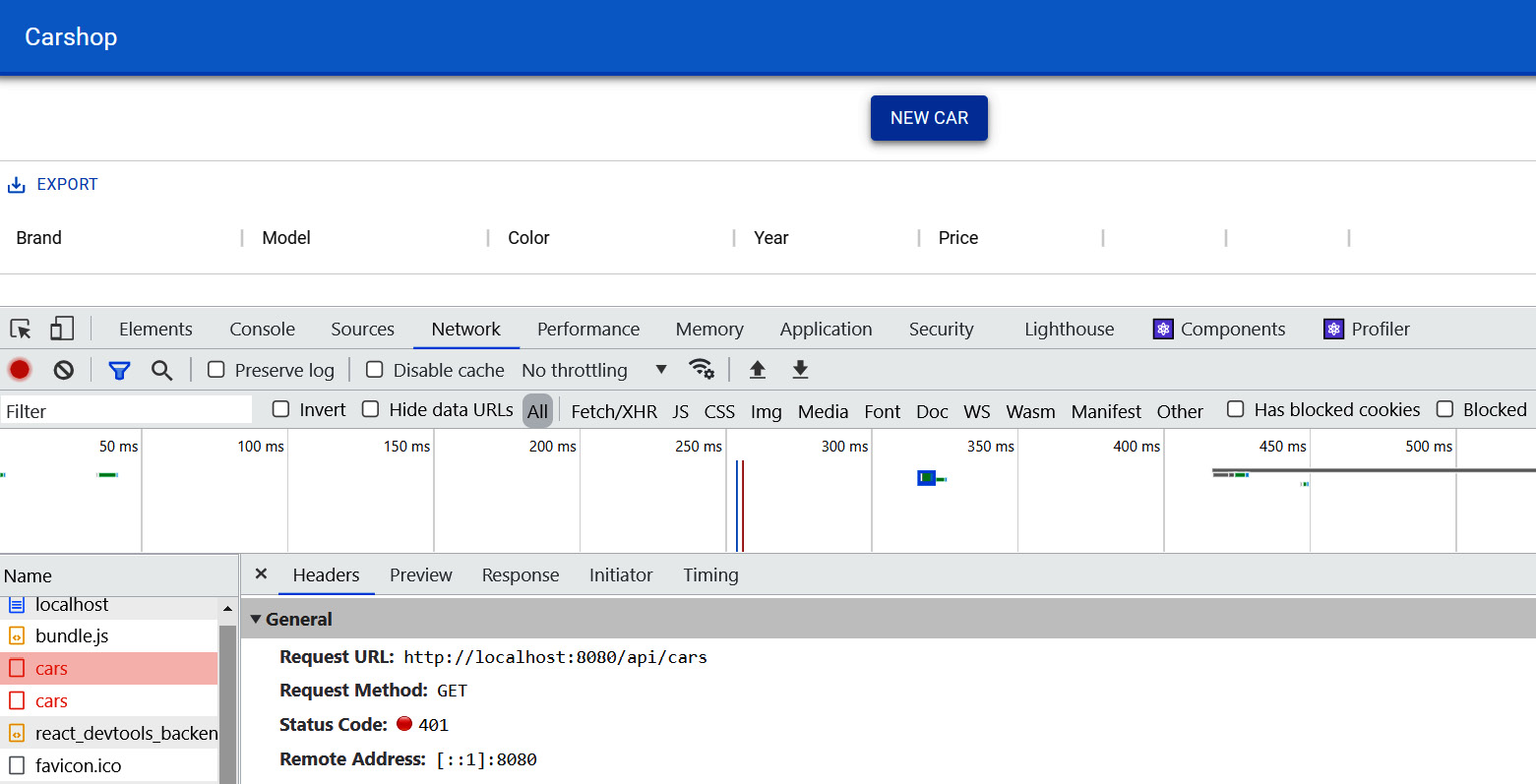Open the Security tab

click(x=942, y=330)
